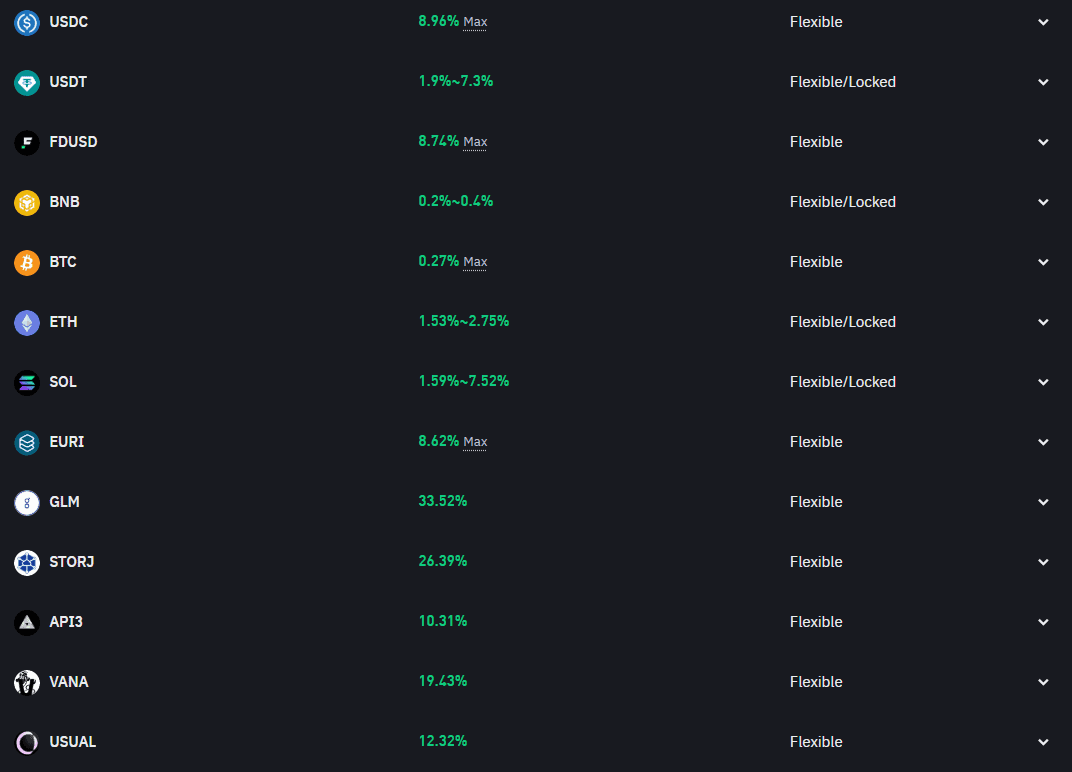The width and height of the screenshot is (1072, 772).
Task: Click the Ethereum ETH icon
Action: tap(27, 322)
